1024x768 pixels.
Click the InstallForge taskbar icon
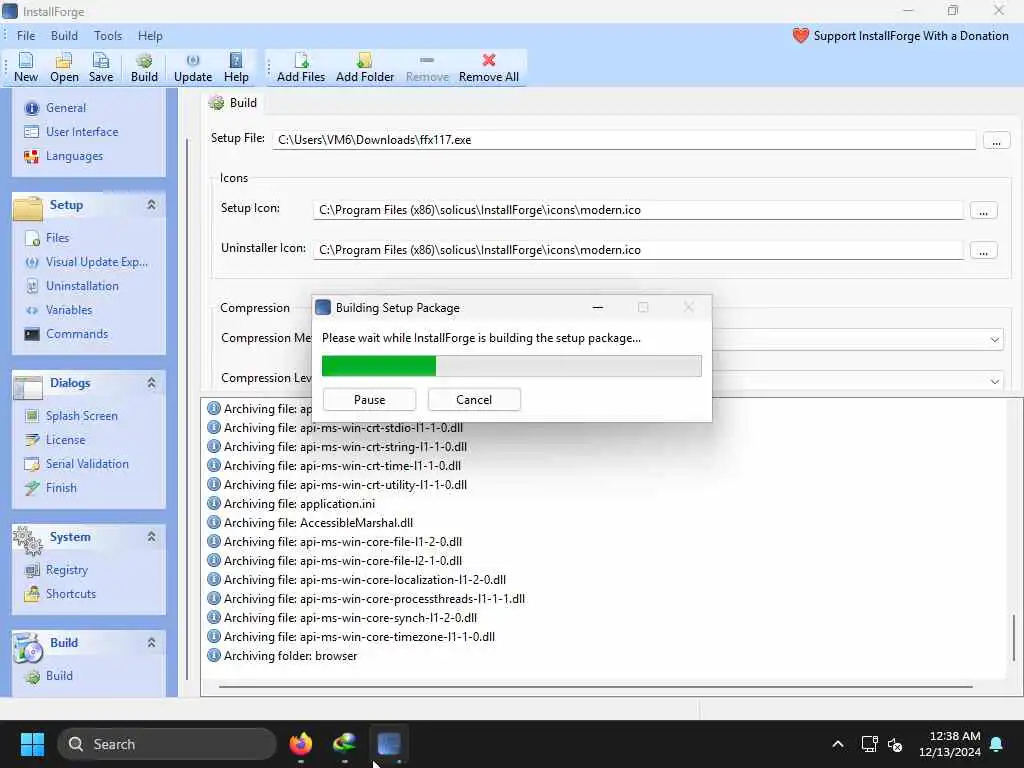(389, 744)
